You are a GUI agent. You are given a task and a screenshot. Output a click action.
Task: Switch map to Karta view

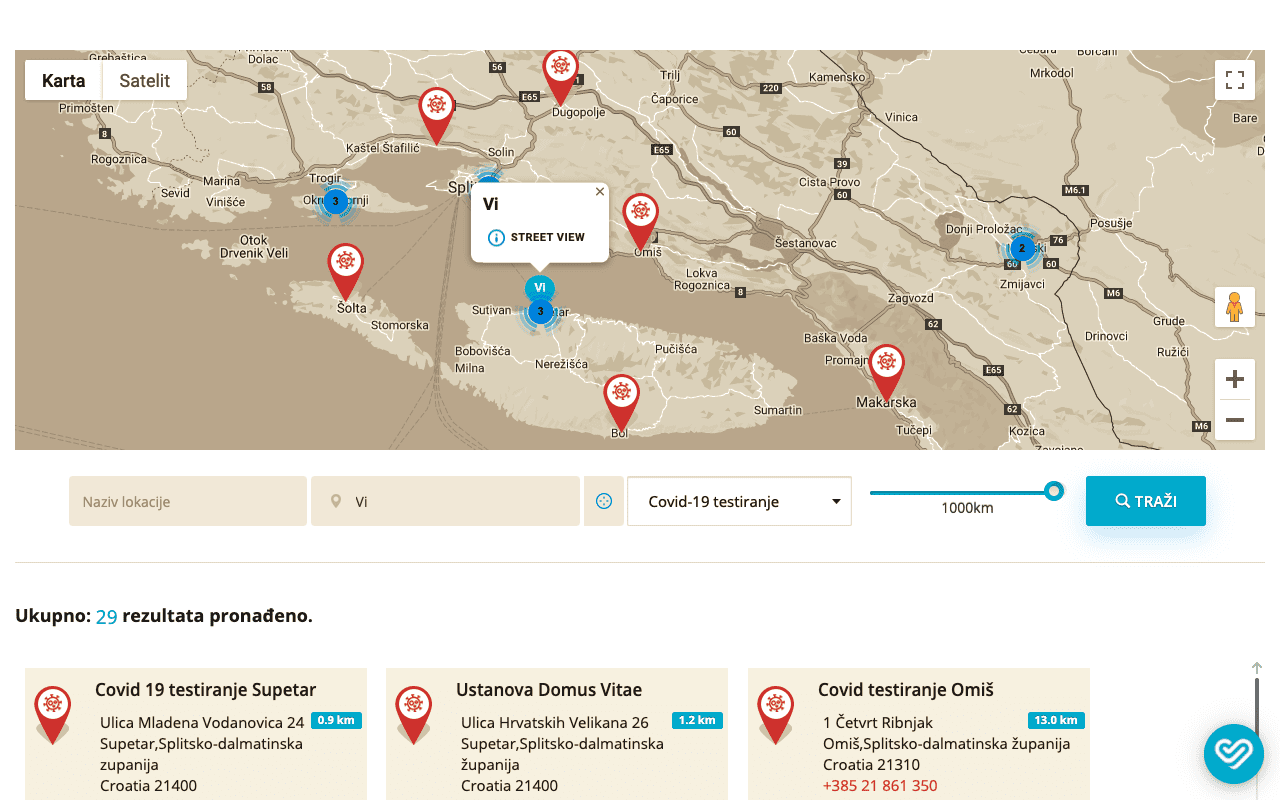tap(64, 81)
